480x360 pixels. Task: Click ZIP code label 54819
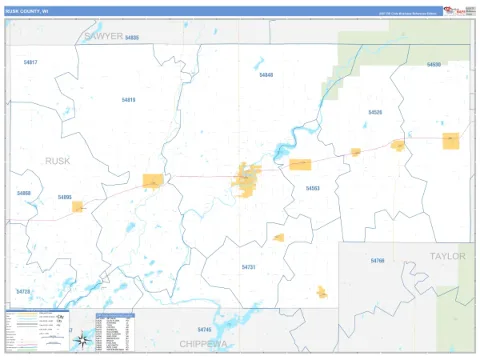129,100
